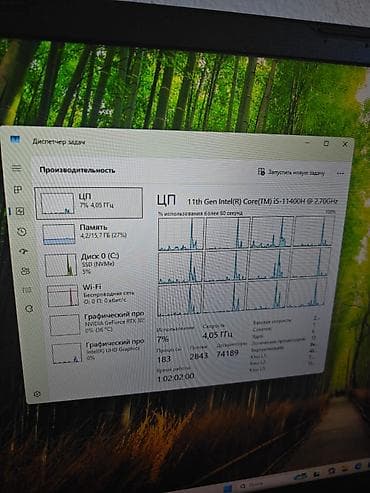Click the 7% utilization value
The image size is (370, 493).
[162, 339]
